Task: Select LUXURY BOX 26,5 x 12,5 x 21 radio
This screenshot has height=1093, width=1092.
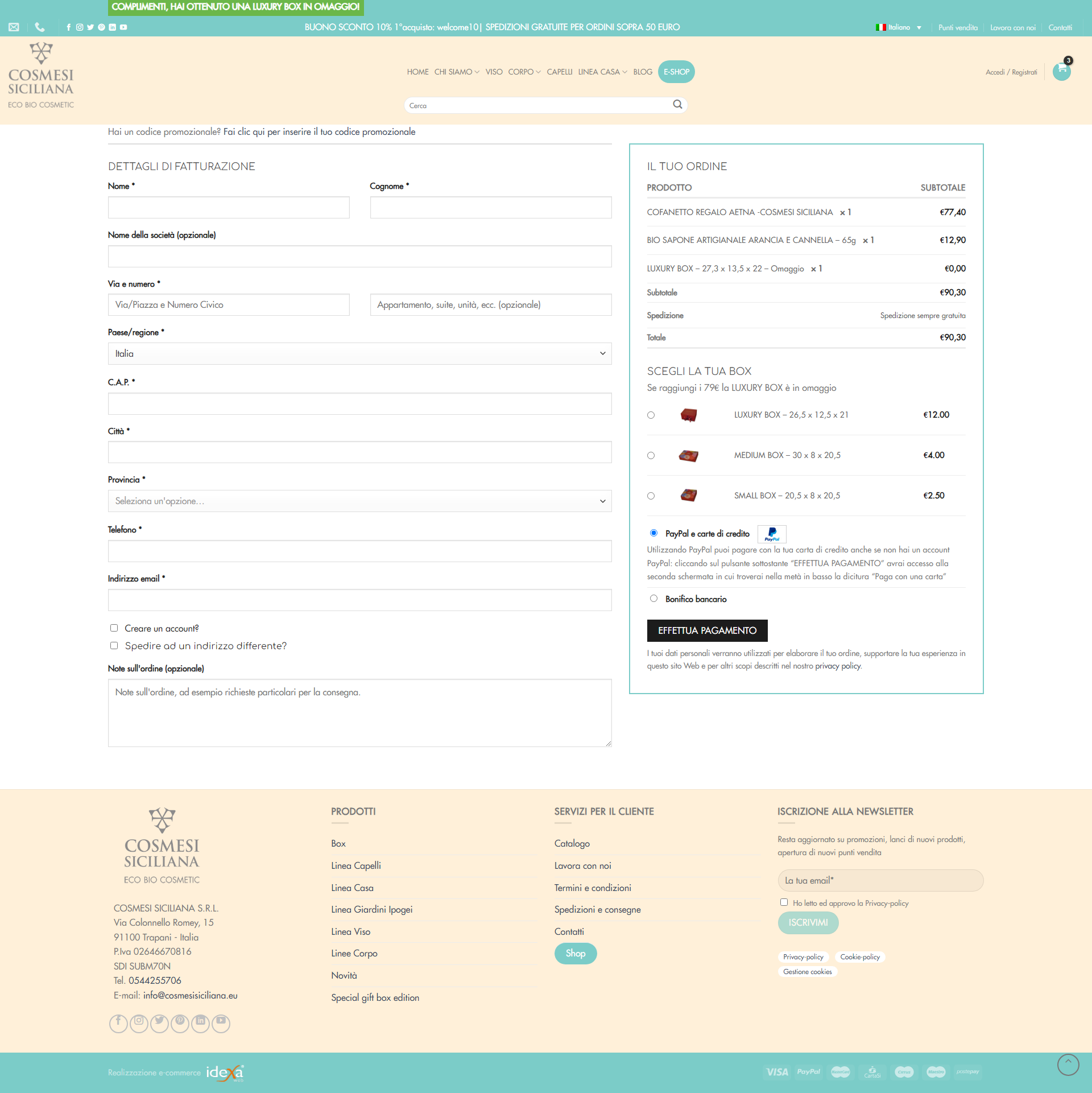Action: point(651,415)
